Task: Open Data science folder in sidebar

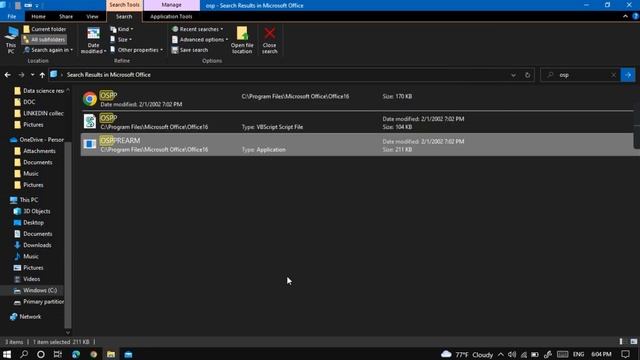Action: [39, 91]
